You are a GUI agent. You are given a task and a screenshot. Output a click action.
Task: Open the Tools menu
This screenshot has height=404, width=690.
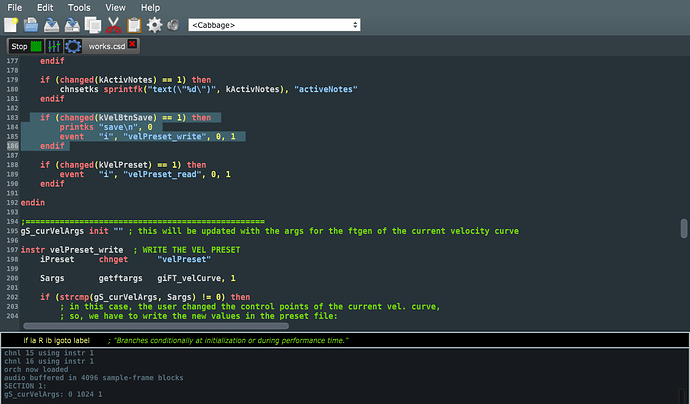pos(79,7)
